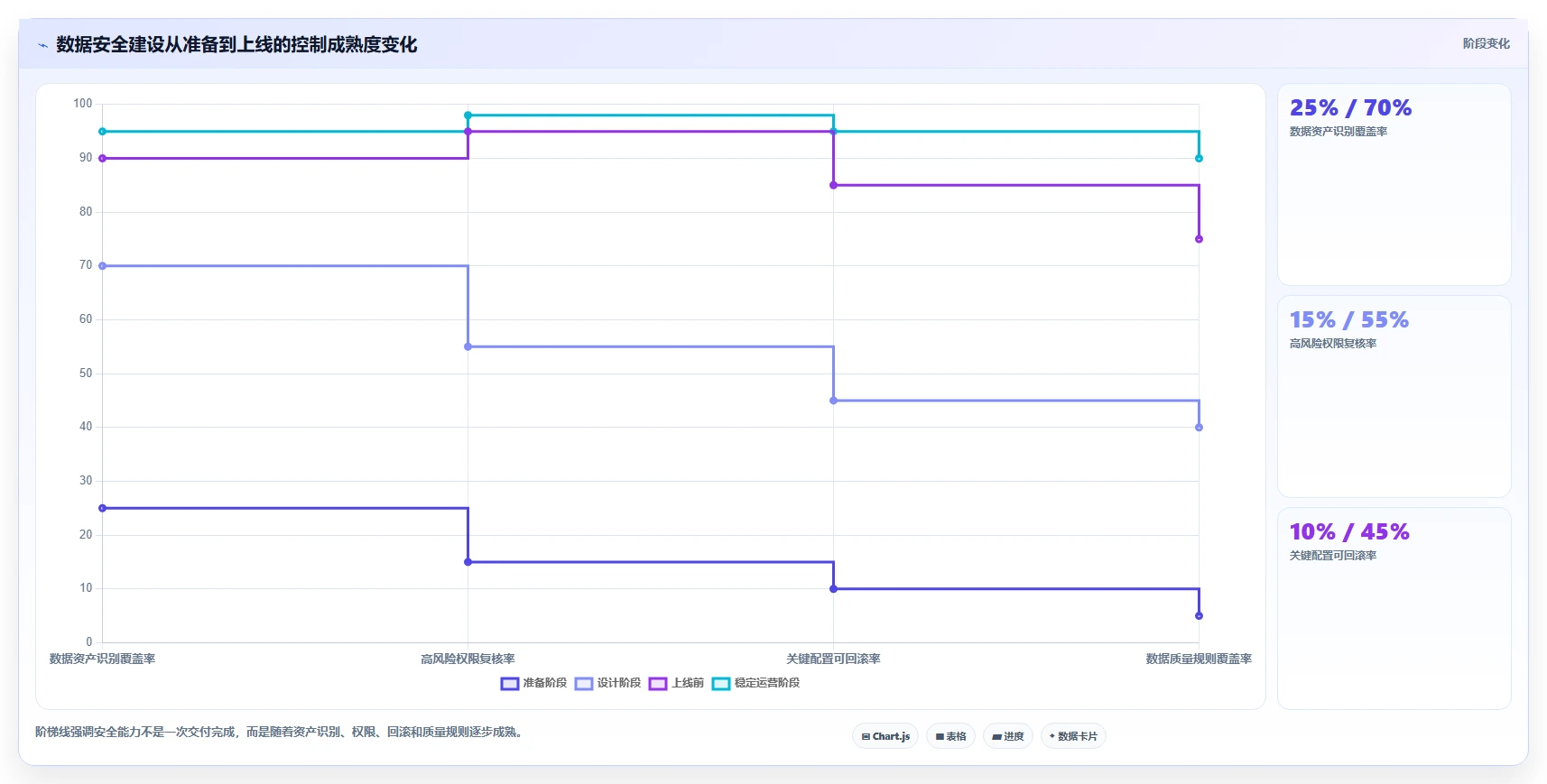Select 准备阶段 point at value 5

tap(1199, 616)
